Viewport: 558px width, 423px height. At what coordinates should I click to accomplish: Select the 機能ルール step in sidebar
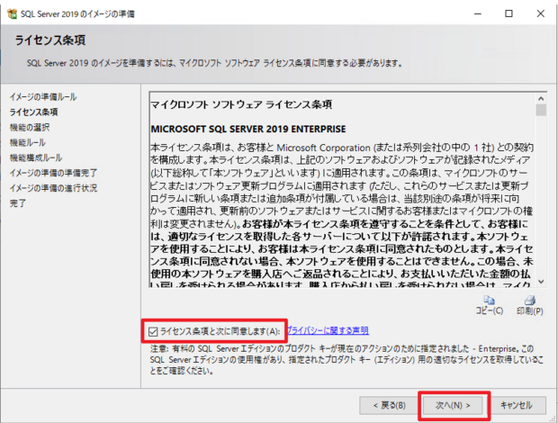(x=27, y=143)
